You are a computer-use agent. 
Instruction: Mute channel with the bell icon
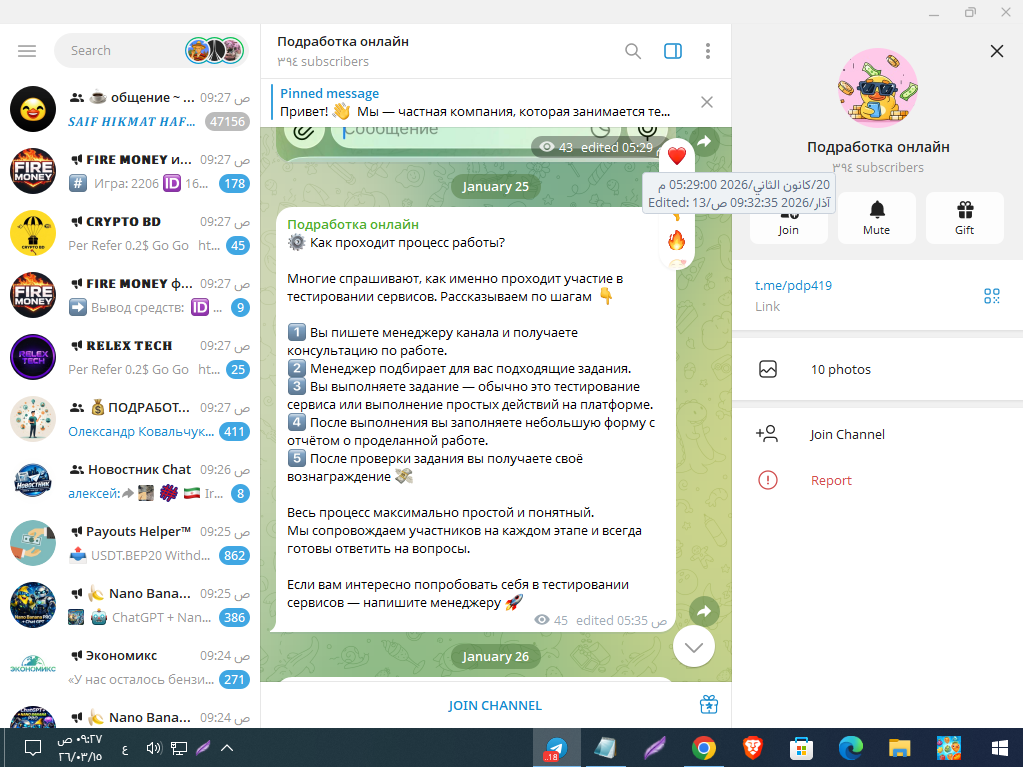[876, 218]
